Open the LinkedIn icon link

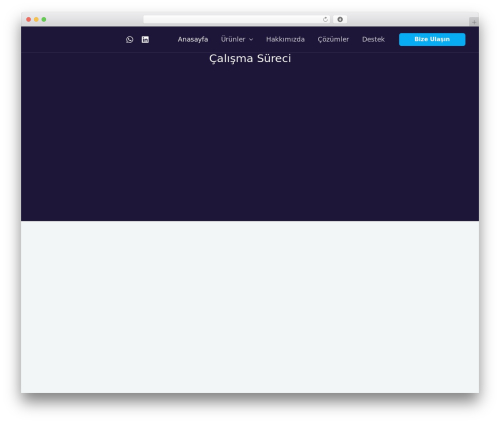(x=145, y=40)
